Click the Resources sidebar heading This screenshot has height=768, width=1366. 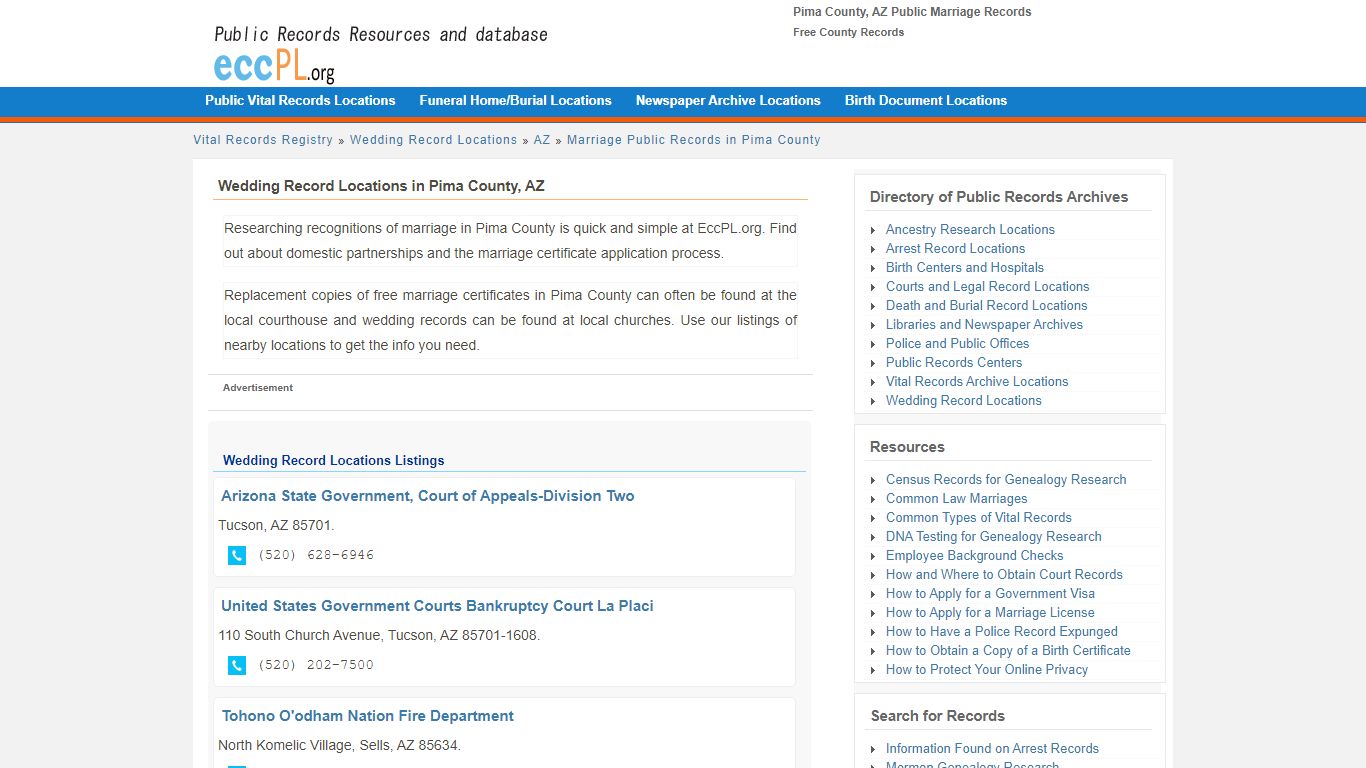(x=907, y=447)
